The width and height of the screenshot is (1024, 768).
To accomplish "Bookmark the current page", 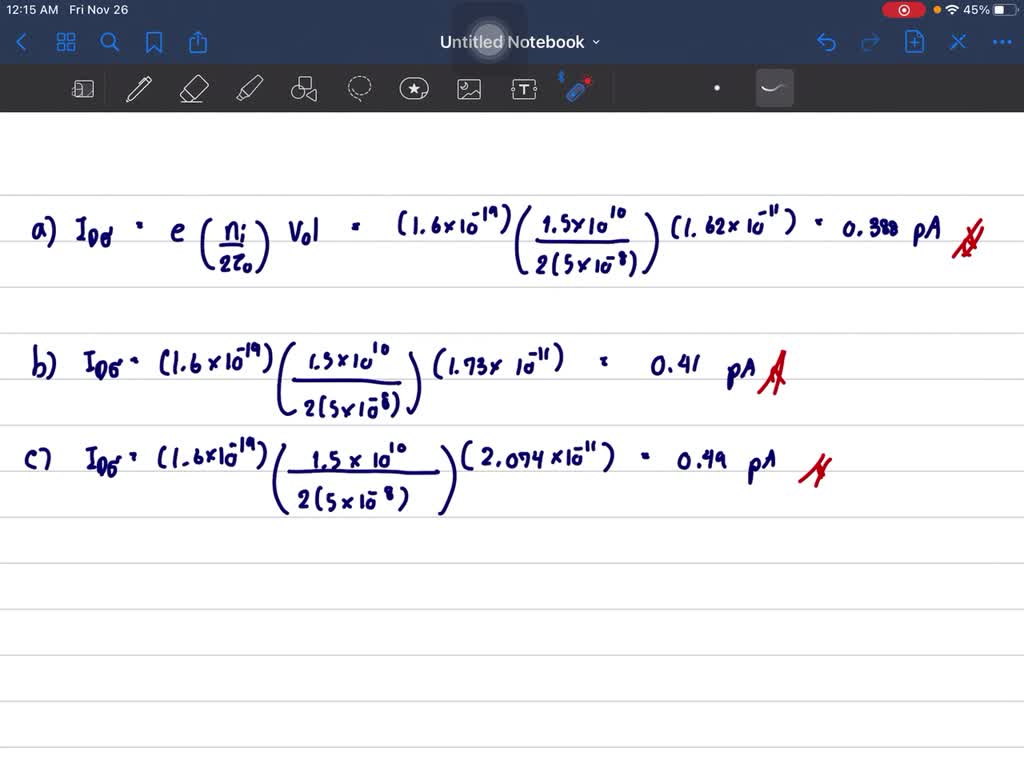I will click(154, 42).
